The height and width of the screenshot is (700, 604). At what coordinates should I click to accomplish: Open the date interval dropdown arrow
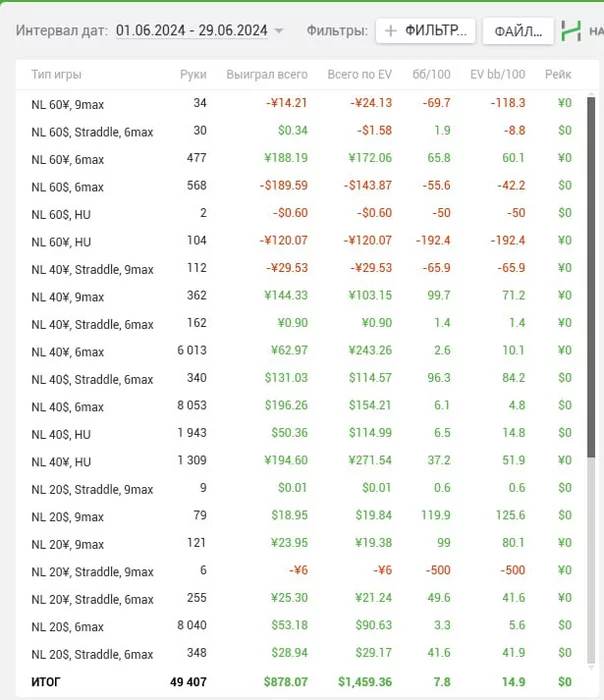click(279, 31)
